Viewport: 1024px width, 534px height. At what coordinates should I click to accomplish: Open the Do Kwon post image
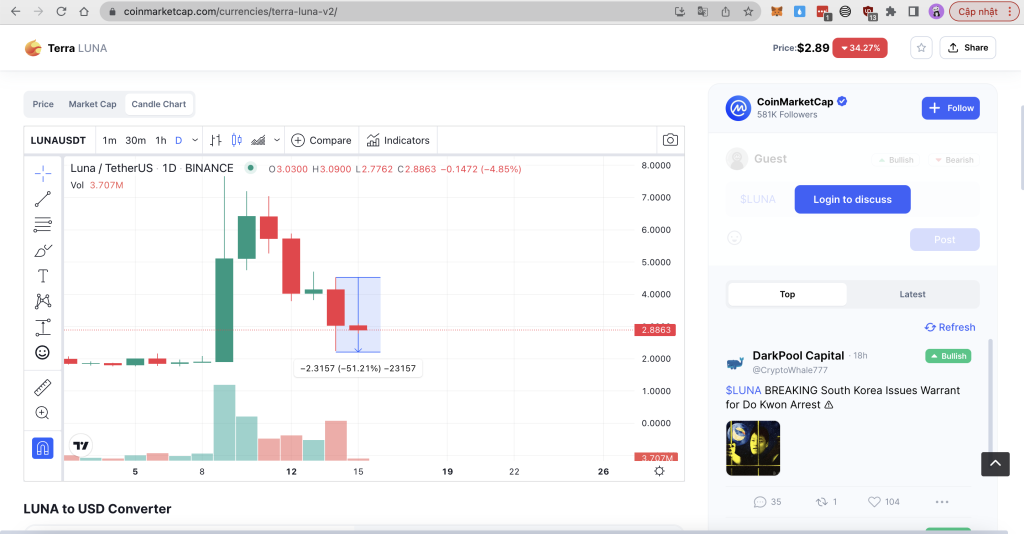point(753,448)
